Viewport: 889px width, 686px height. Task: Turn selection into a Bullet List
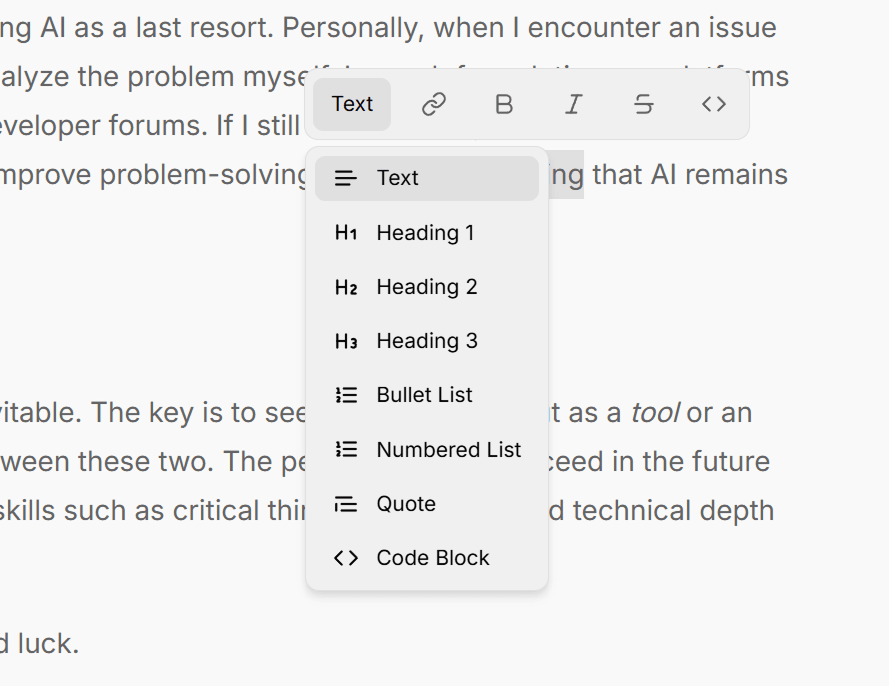tap(424, 395)
